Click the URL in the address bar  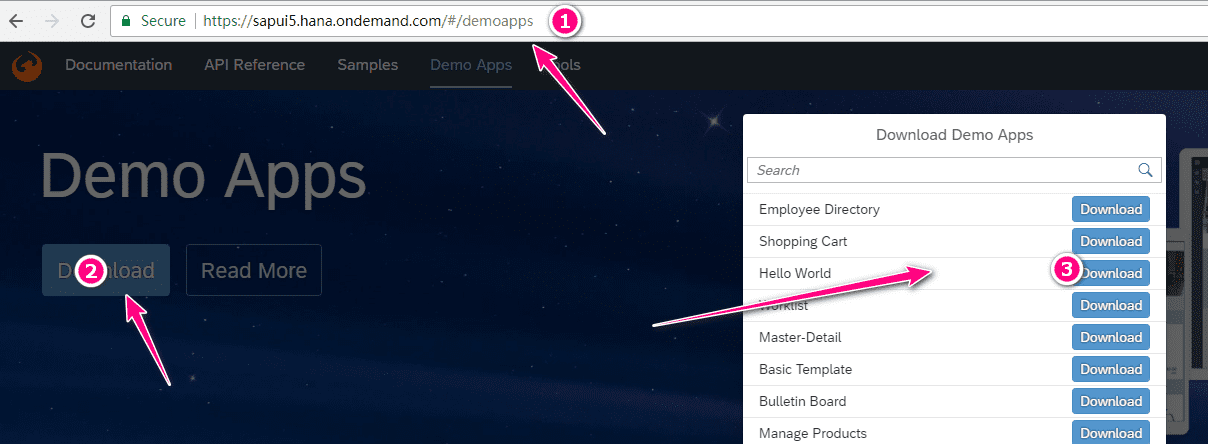tap(365, 20)
